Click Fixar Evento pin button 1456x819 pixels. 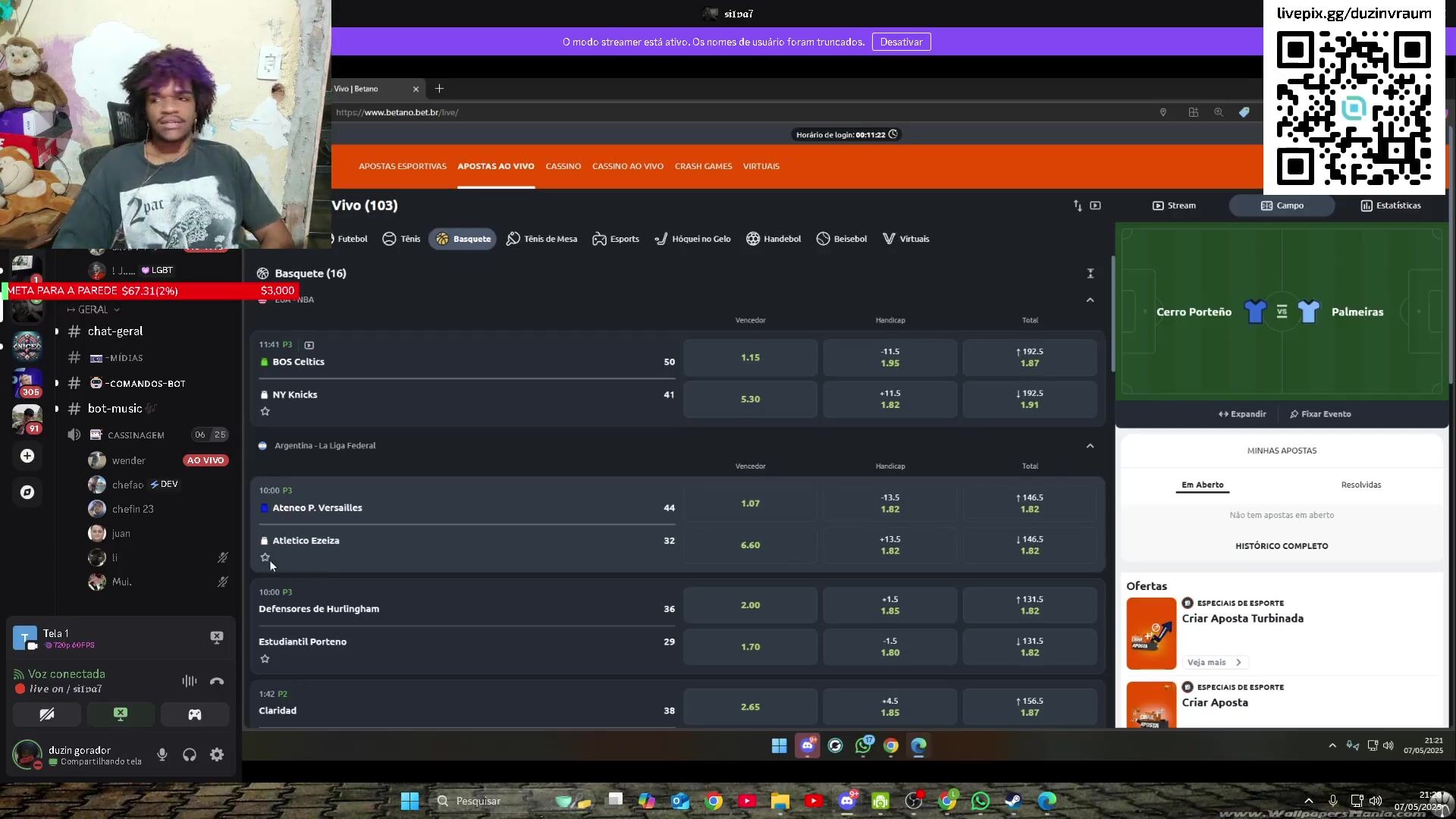pyautogui.click(x=1320, y=414)
